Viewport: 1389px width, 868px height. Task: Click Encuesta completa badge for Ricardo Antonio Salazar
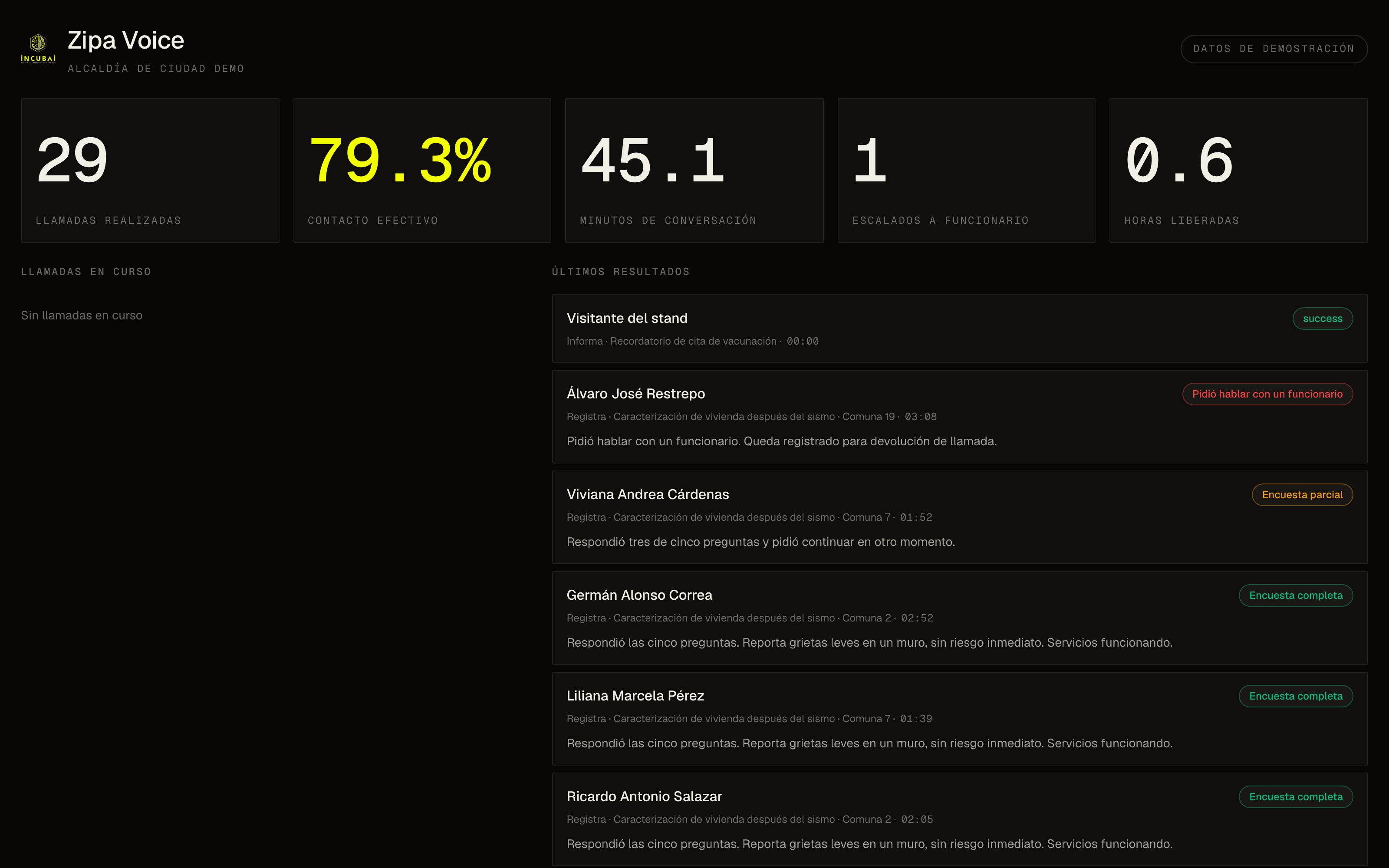pos(1296,797)
